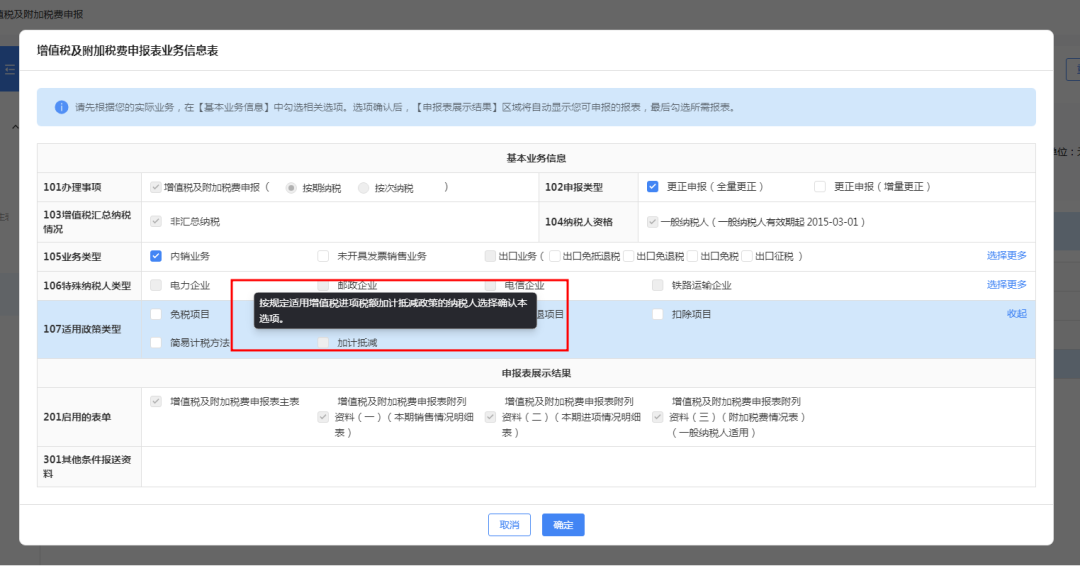The height and width of the screenshot is (566, 1080).
Task: Check the 加计抵减 checkbox
Action: click(x=323, y=342)
